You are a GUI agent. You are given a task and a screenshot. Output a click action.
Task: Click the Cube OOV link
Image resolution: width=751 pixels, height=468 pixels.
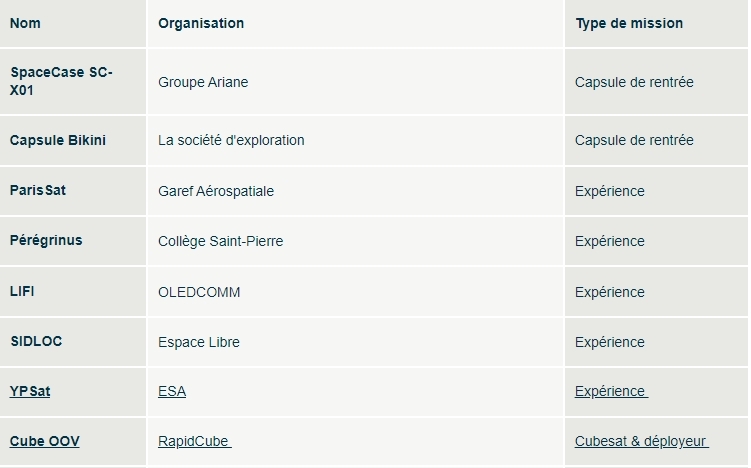[45, 442]
